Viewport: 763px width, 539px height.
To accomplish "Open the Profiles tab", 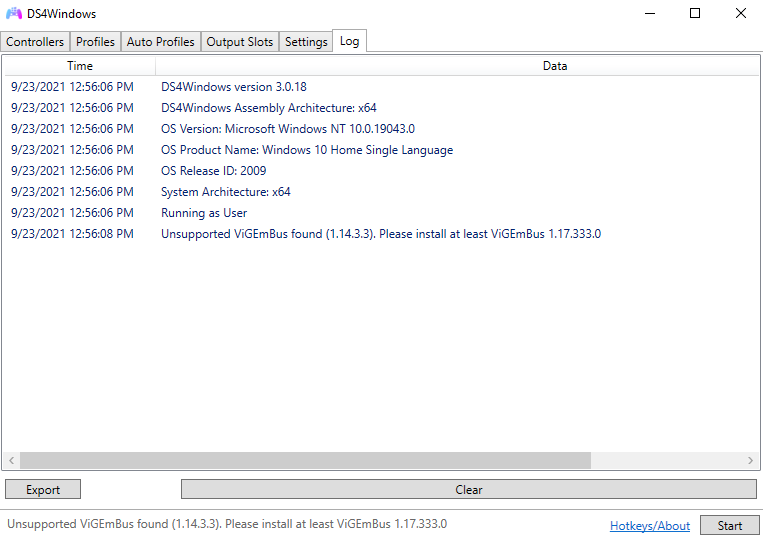I will point(95,42).
